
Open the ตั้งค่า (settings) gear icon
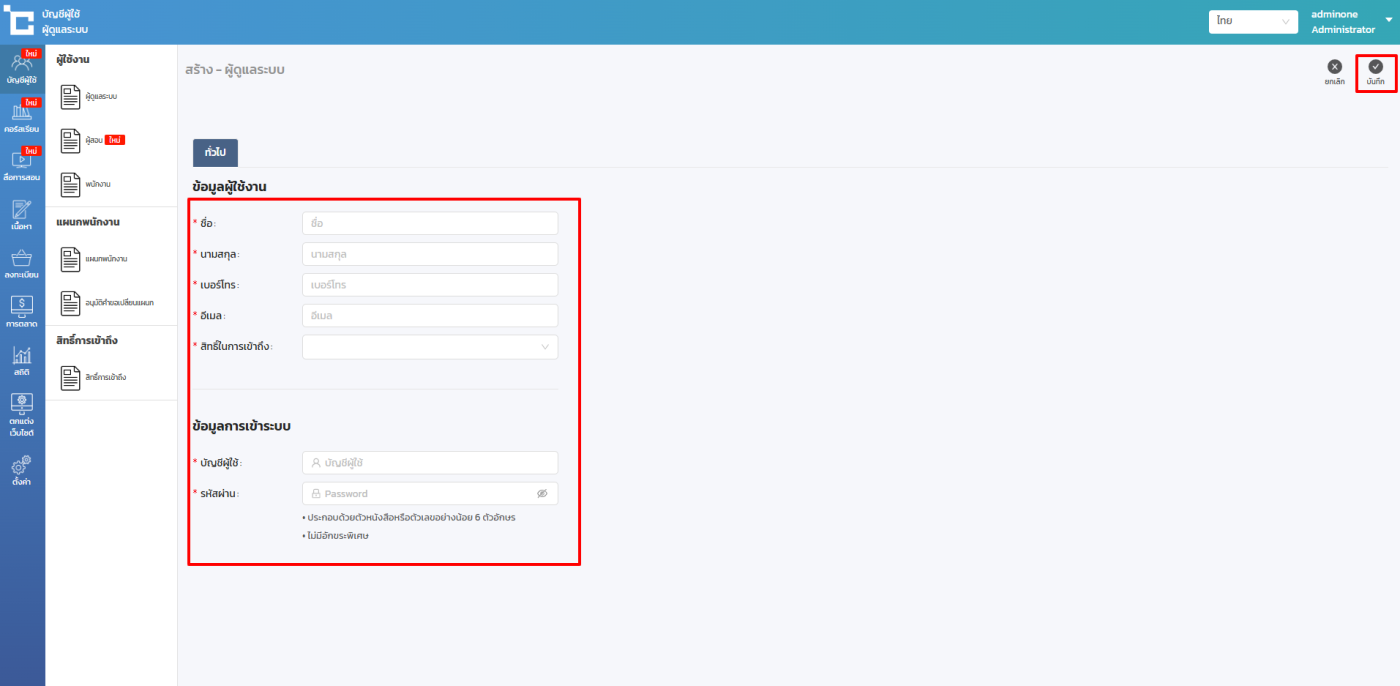pos(22,470)
